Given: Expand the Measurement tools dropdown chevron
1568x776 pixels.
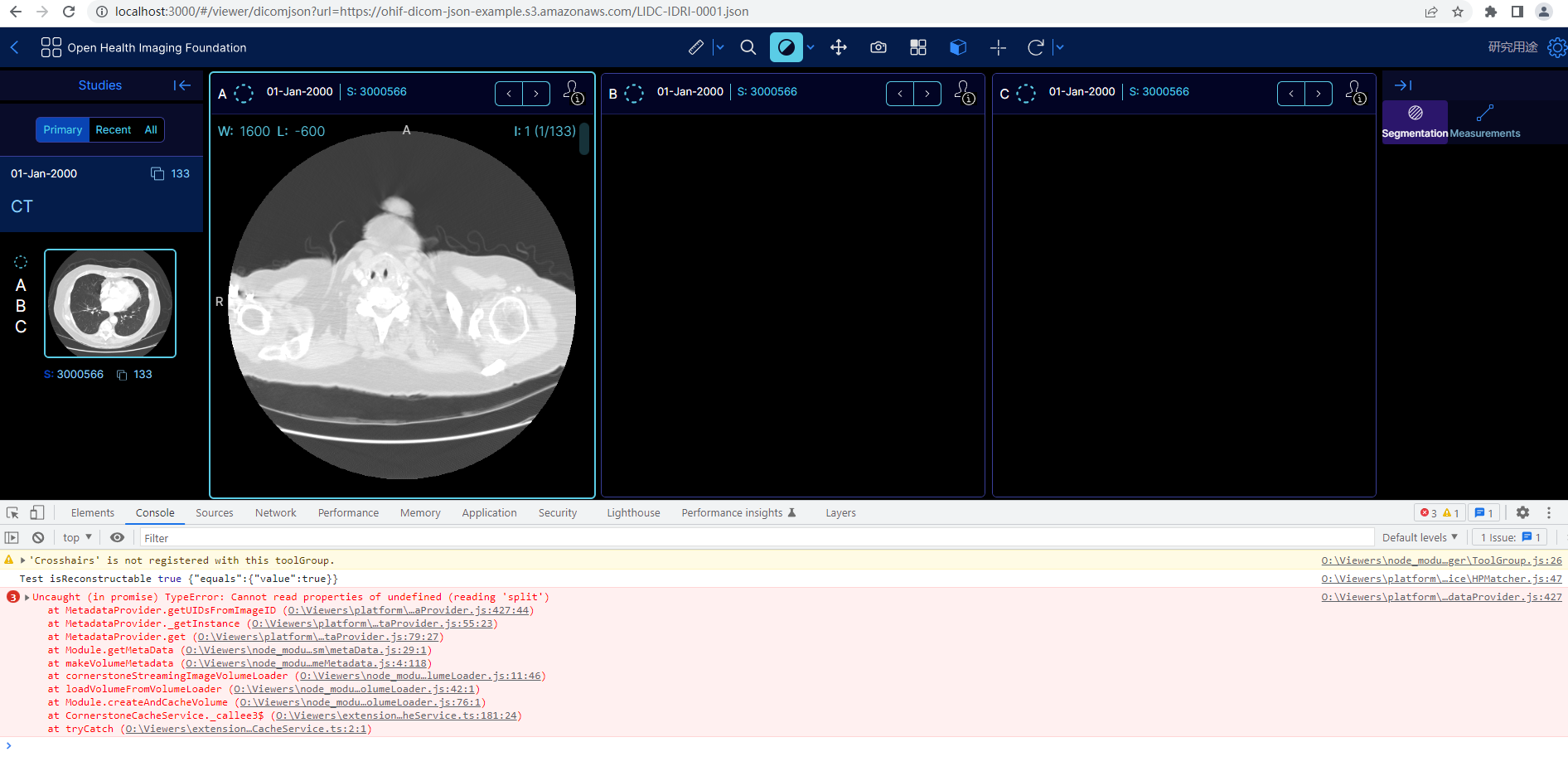Looking at the screenshot, I should pos(719,47).
